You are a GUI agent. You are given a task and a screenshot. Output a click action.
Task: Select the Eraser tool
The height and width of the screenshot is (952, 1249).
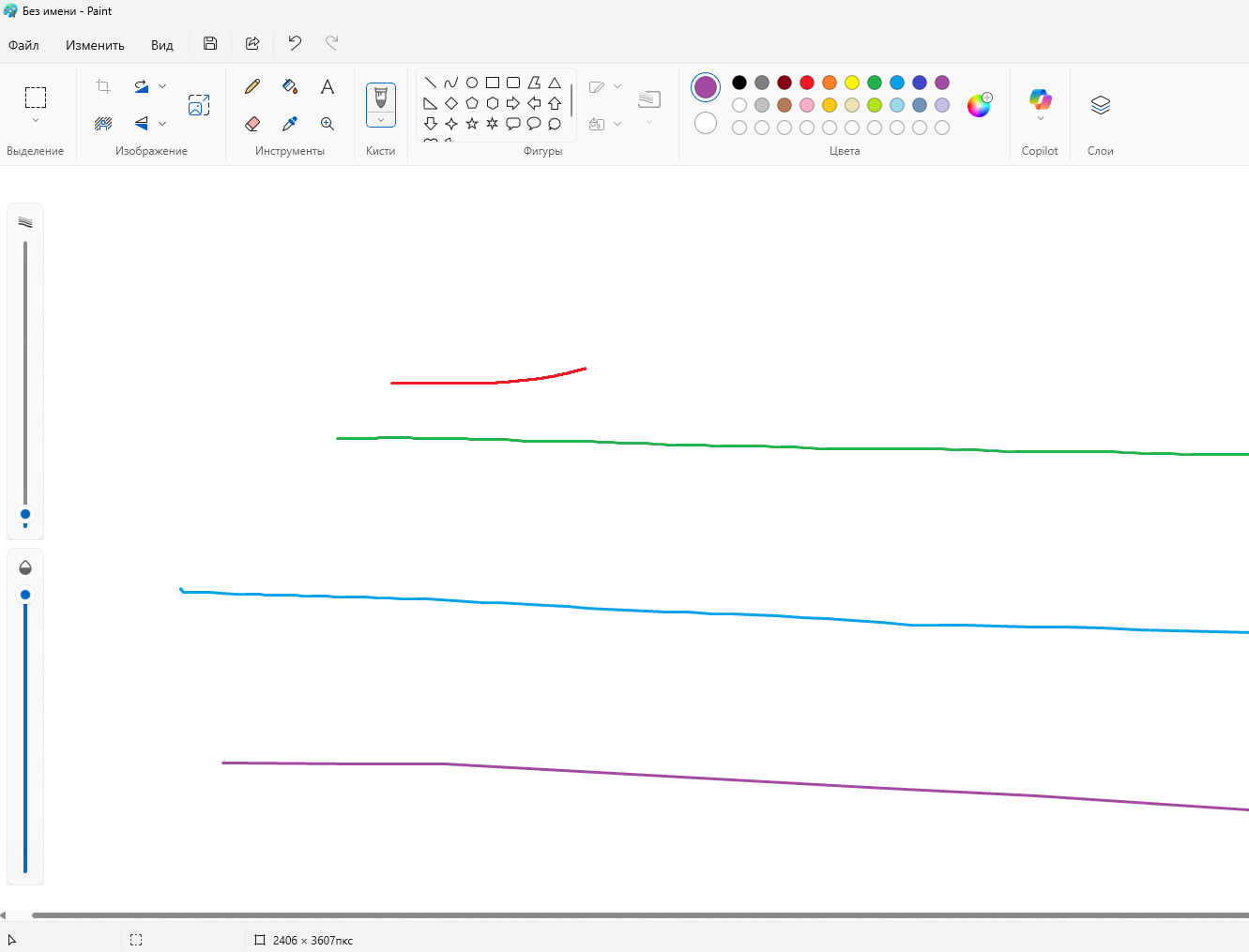coord(252,124)
